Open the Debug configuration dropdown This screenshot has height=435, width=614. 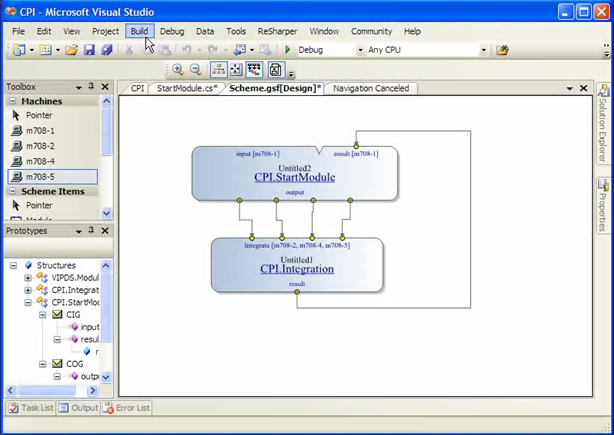click(x=360, y=50)
